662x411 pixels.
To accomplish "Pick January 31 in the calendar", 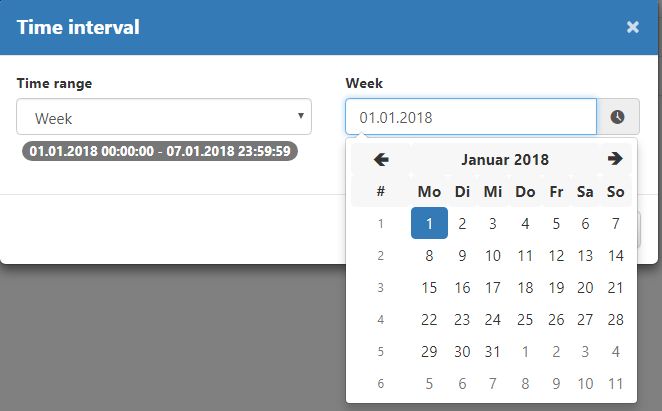I will (x=493, y=351).
